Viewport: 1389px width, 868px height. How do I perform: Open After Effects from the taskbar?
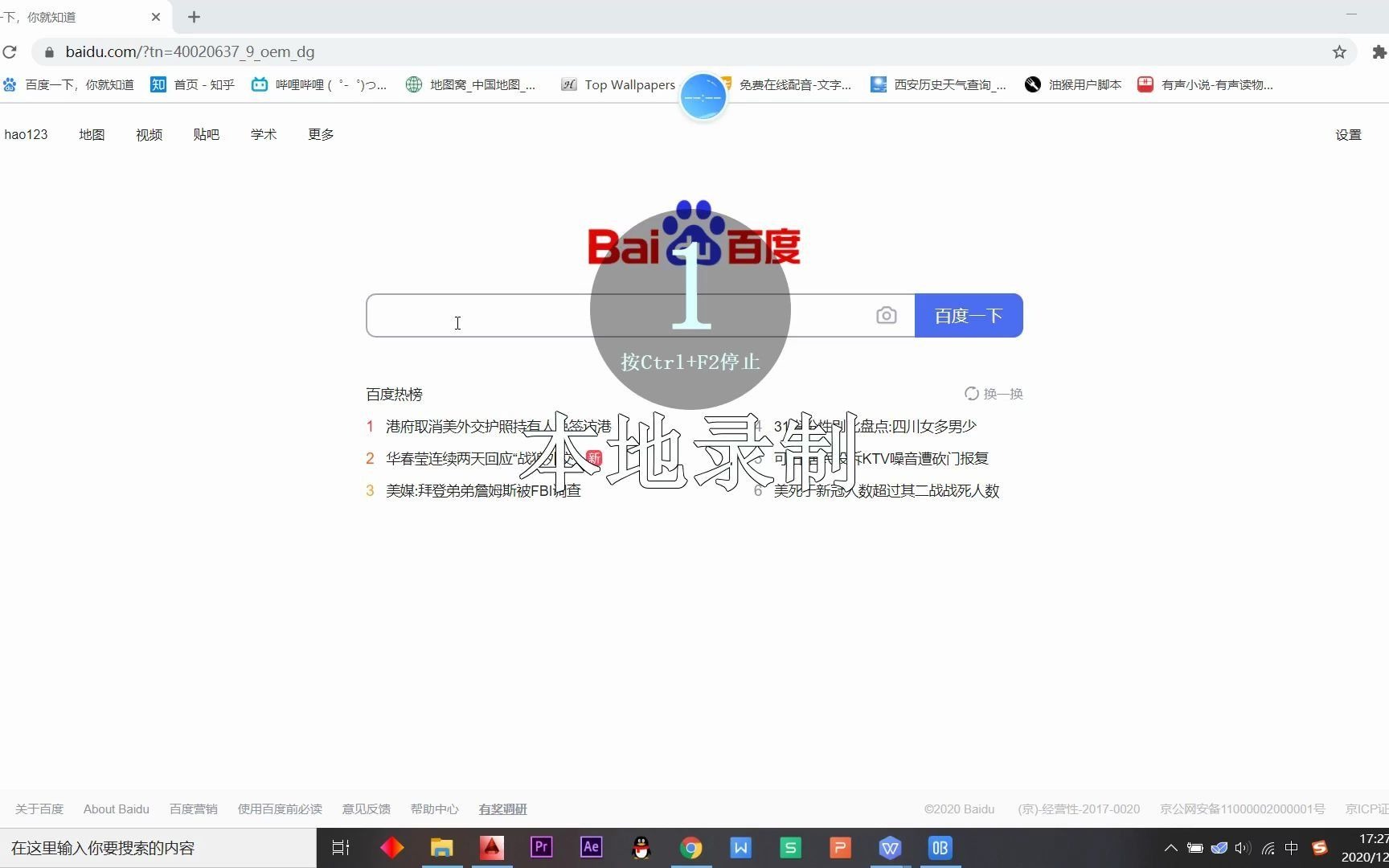pos(592,847)
